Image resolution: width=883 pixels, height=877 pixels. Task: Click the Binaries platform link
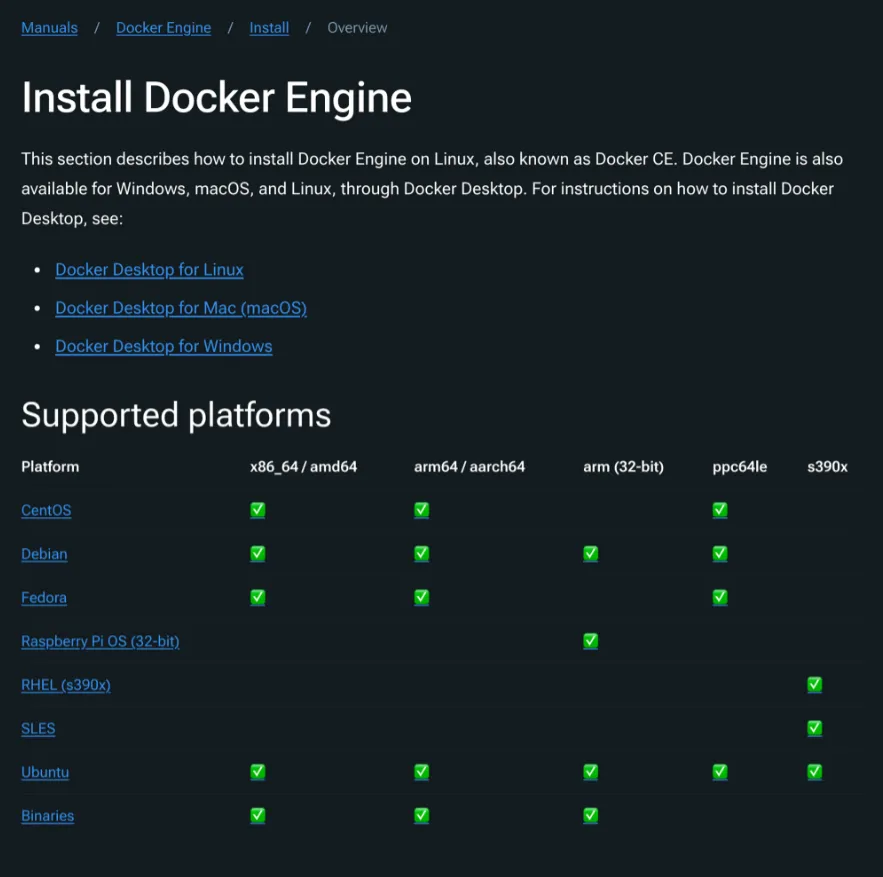click(48, 816)
